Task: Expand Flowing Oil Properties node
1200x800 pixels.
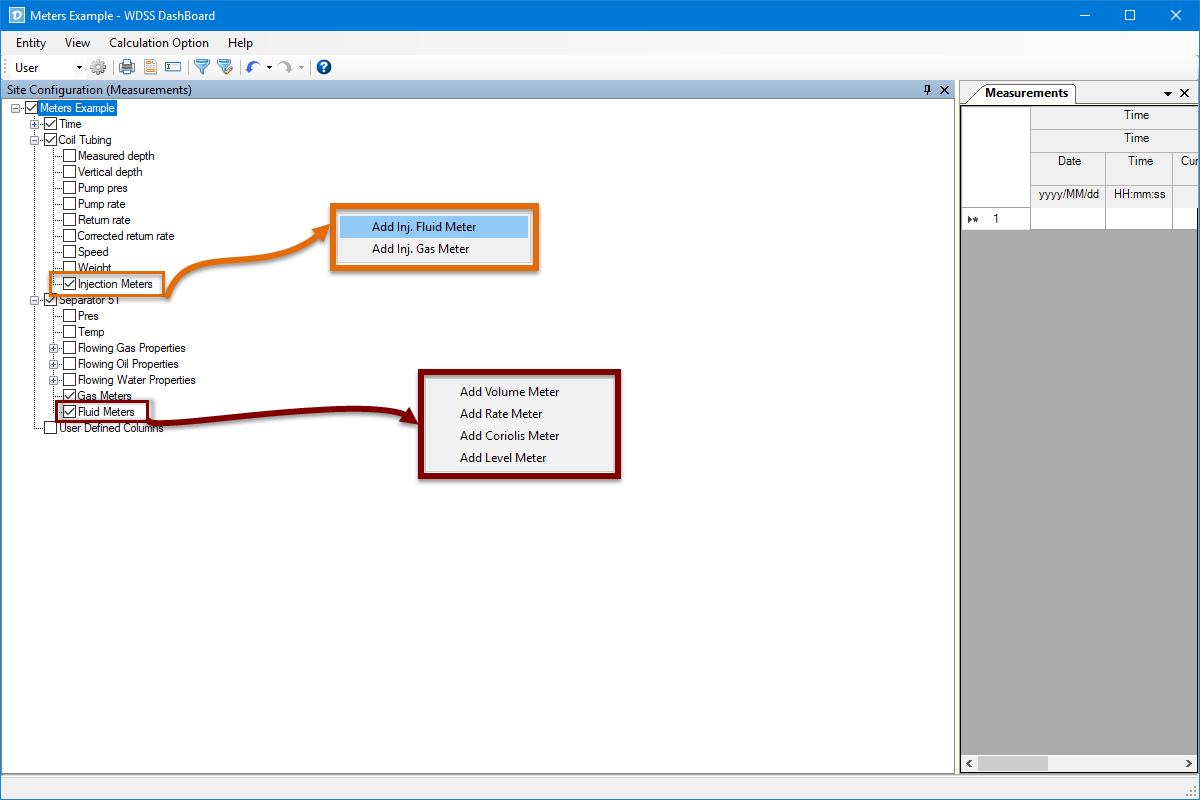Action: [x=54, y=364]
